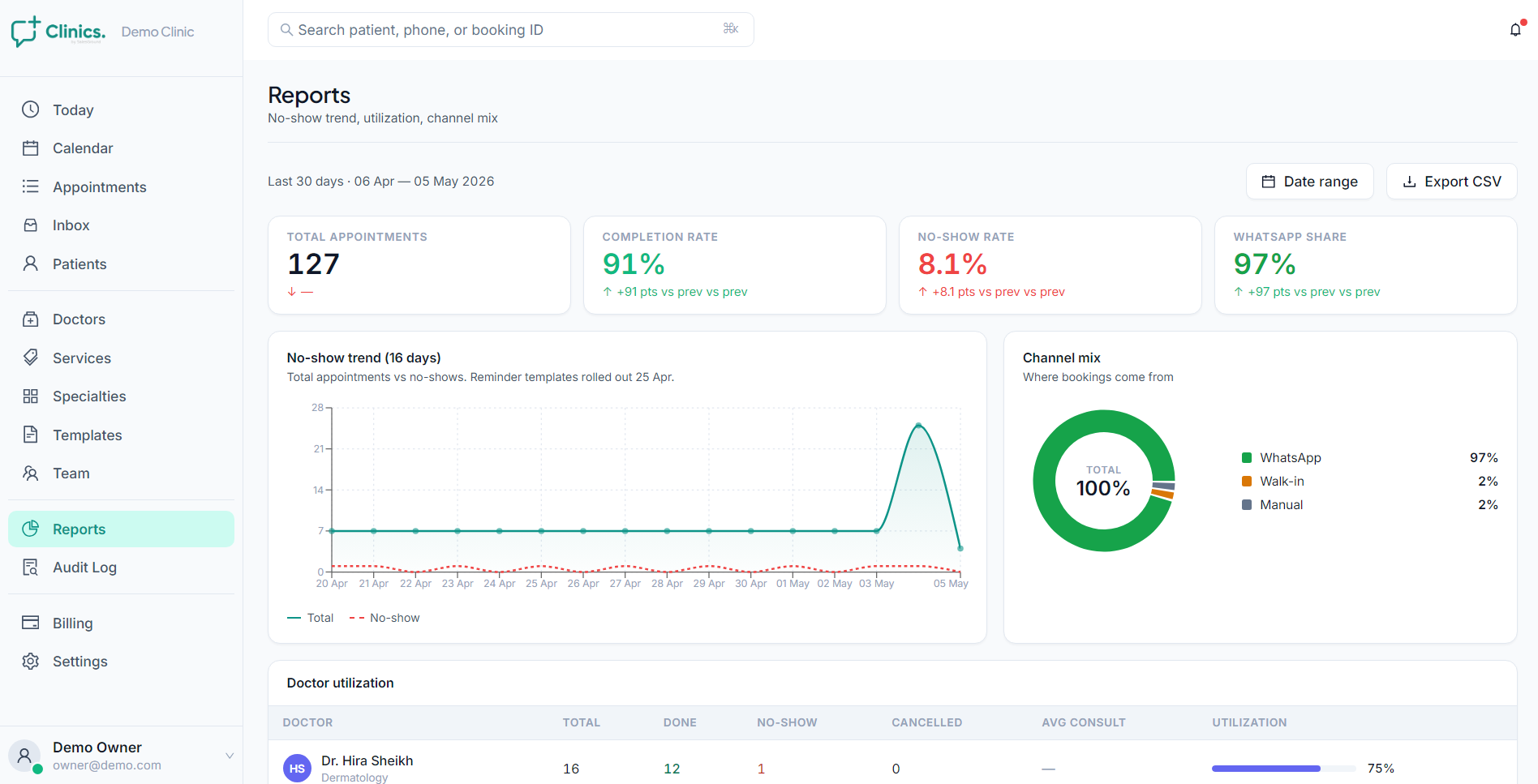
Task: Select the Doctors medical bag icon
Action: (x=31, y=319)
